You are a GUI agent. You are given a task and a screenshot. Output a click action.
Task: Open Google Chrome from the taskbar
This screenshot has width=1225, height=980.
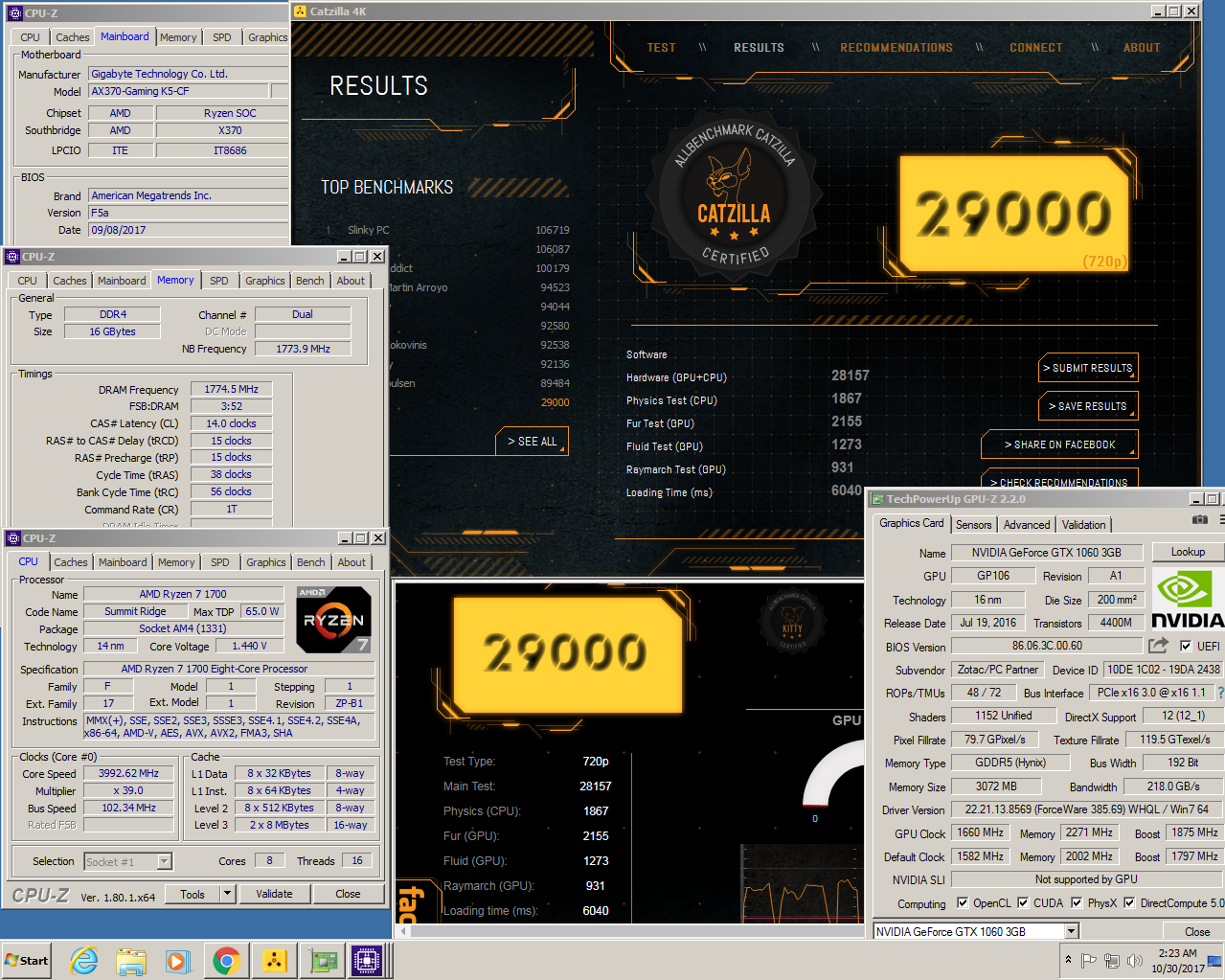click(226, 960)
